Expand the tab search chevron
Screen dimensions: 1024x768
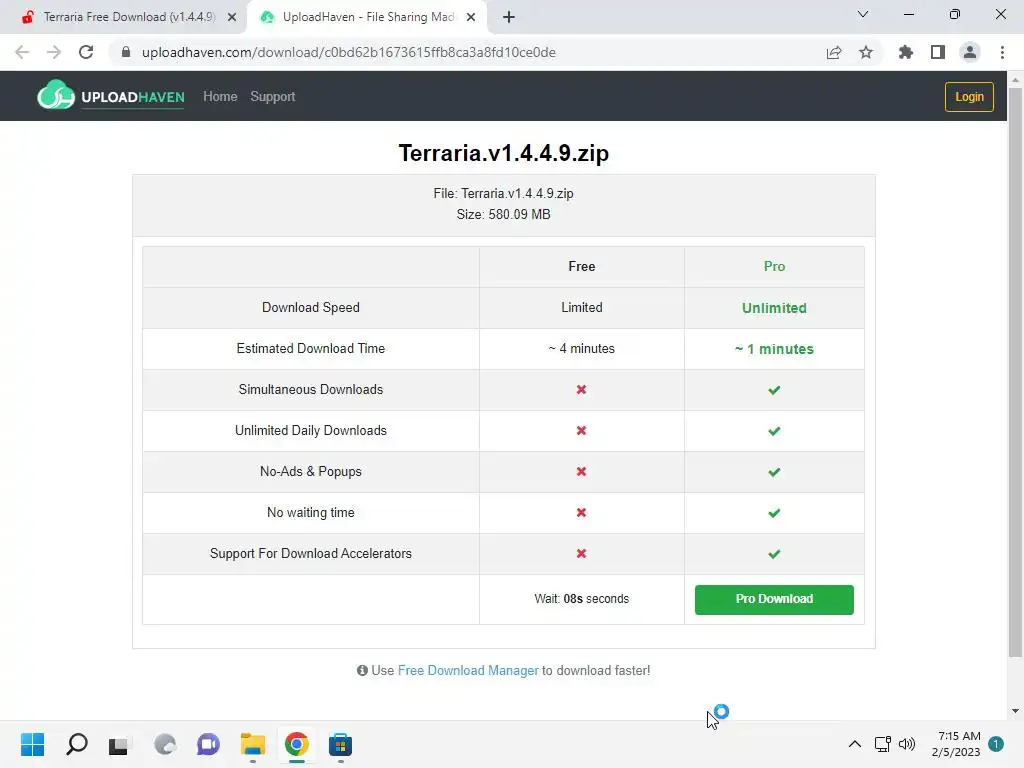point(863,14)
